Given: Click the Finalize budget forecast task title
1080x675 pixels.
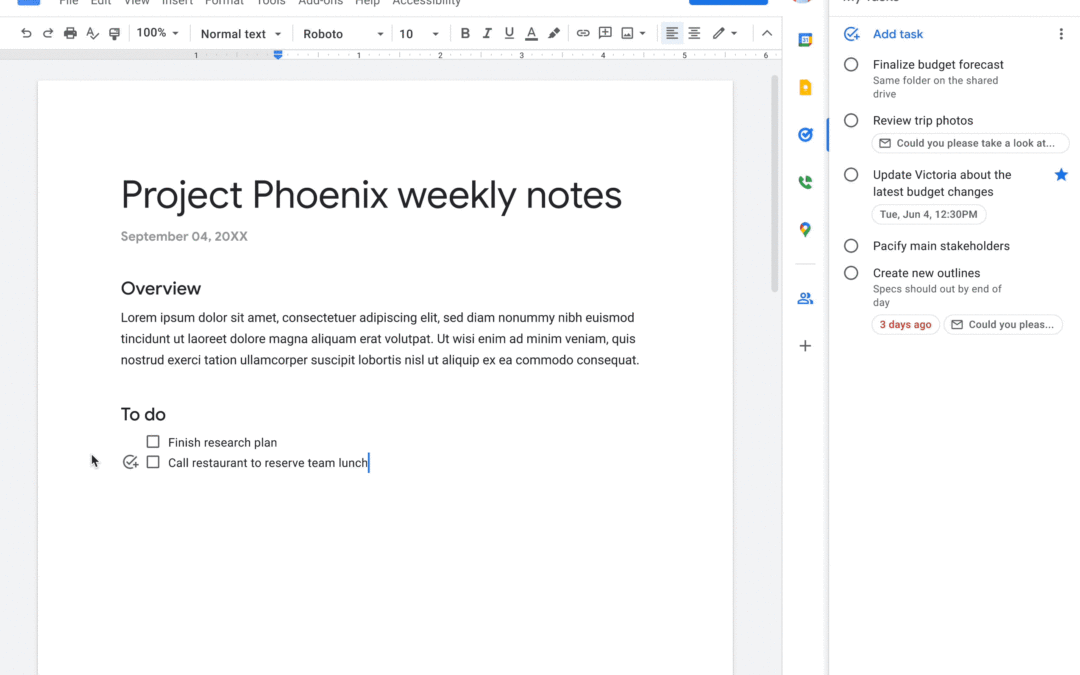Looking at the screenshot, I should click(x=938, y=65).
